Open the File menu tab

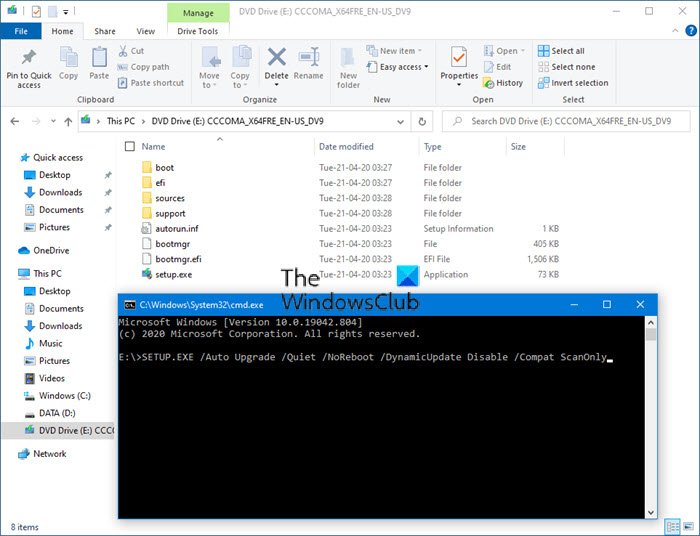tap(21, 31)
